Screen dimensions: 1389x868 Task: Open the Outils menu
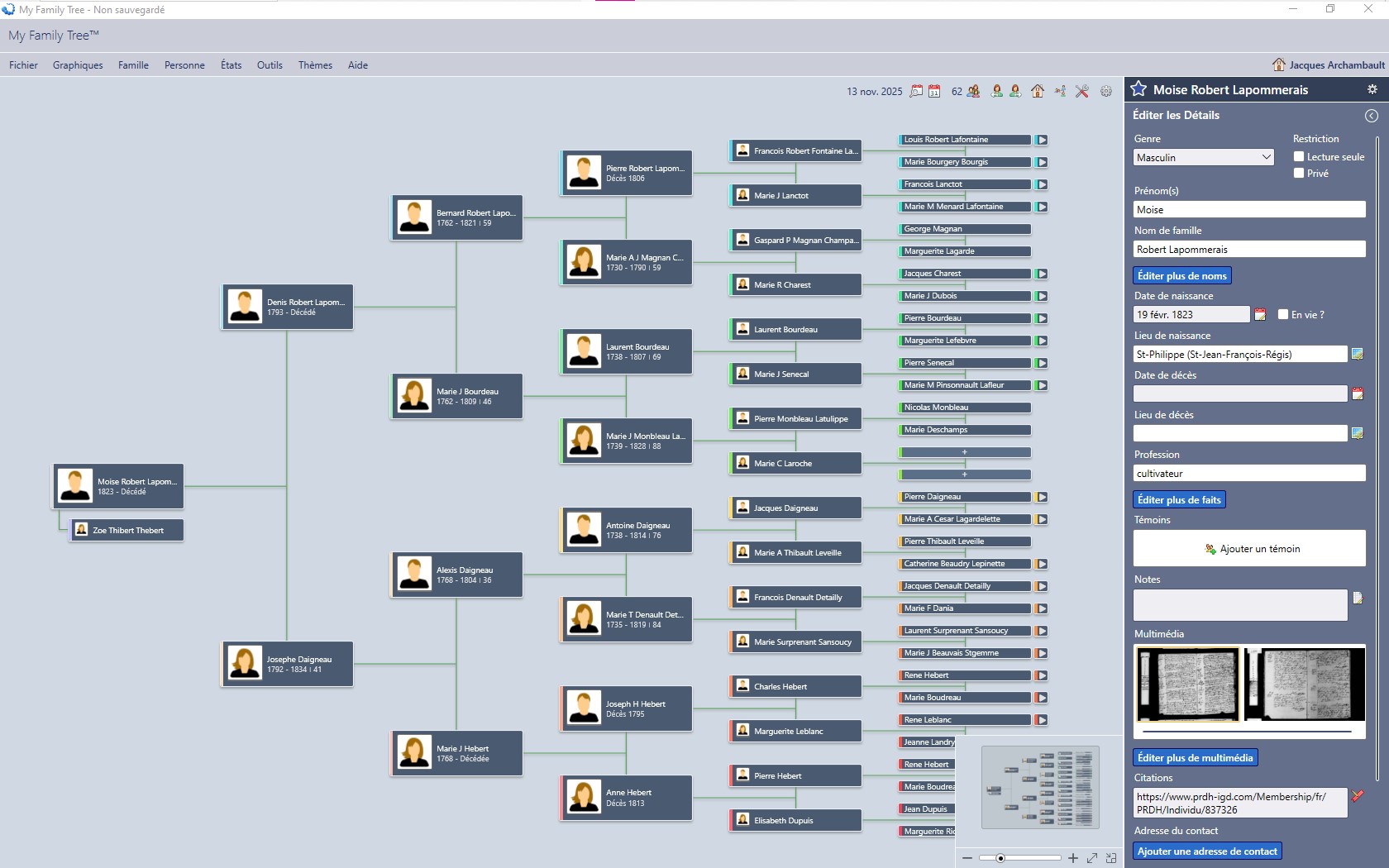[270, 65]
